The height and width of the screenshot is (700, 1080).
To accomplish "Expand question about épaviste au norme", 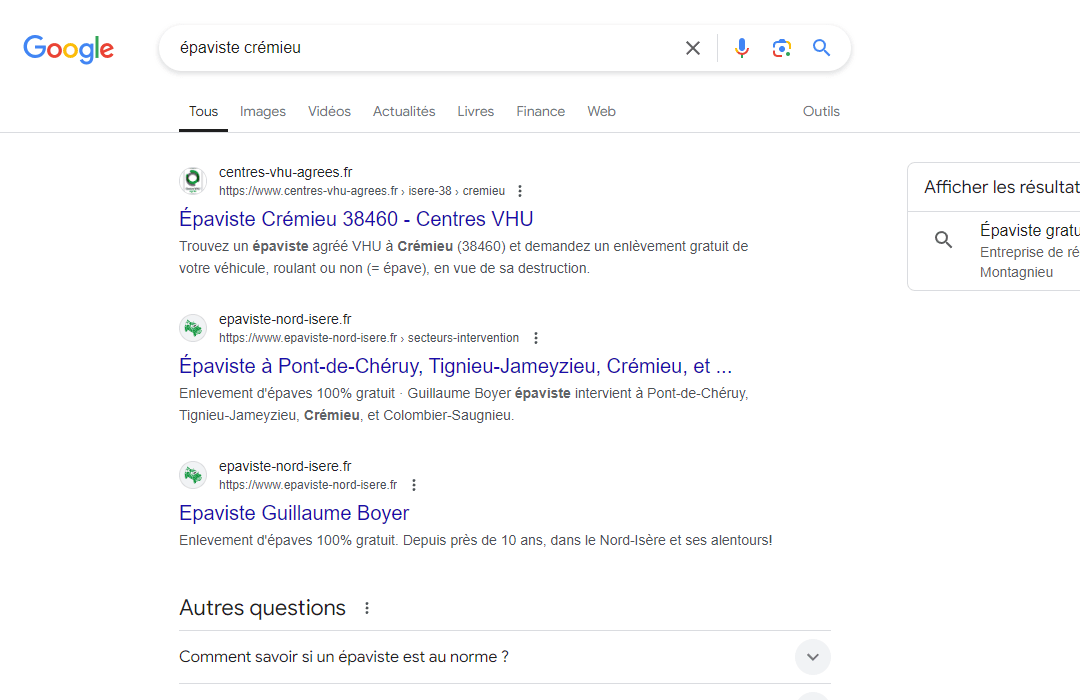I will click(504, 657).
